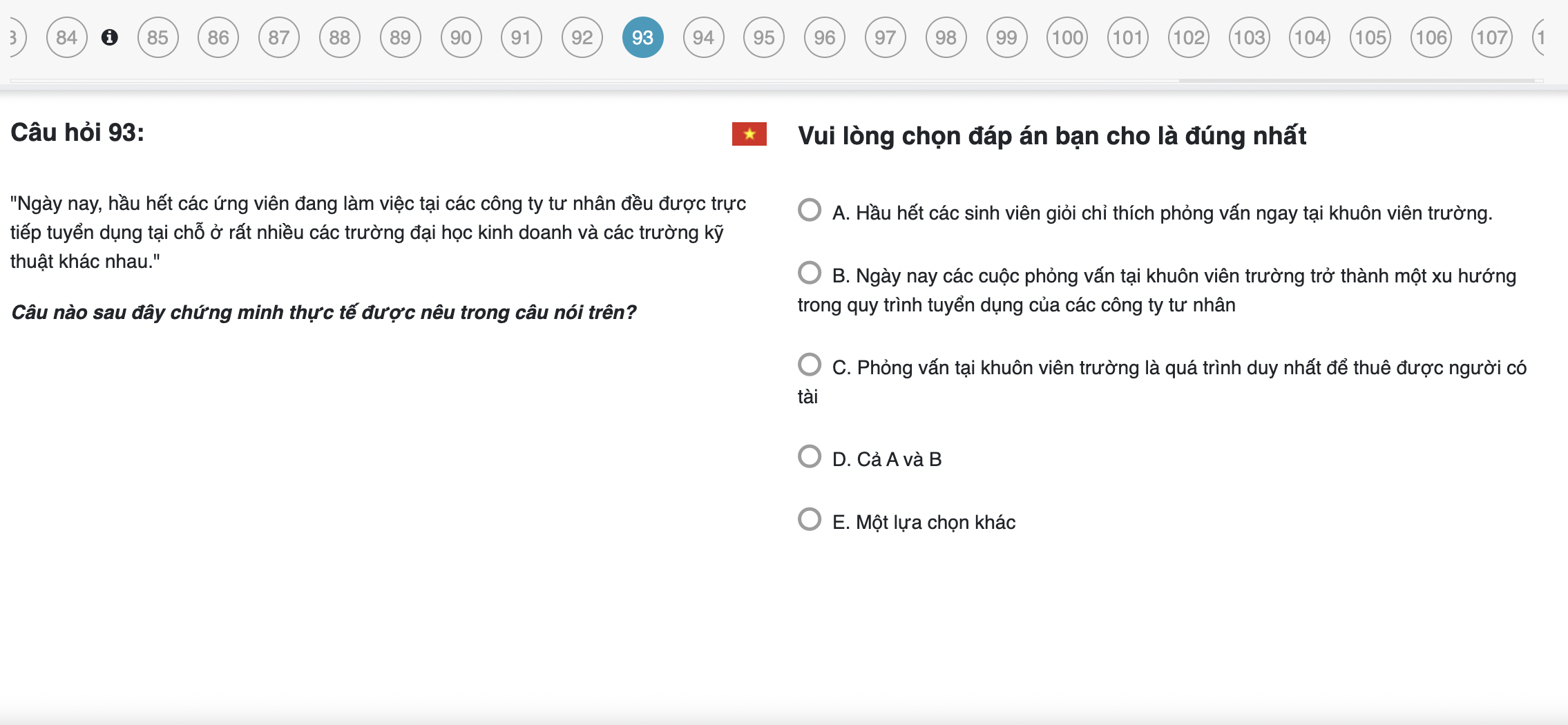Jump to question 92
The image size is (1568, 725).
[x=582, y=37]
